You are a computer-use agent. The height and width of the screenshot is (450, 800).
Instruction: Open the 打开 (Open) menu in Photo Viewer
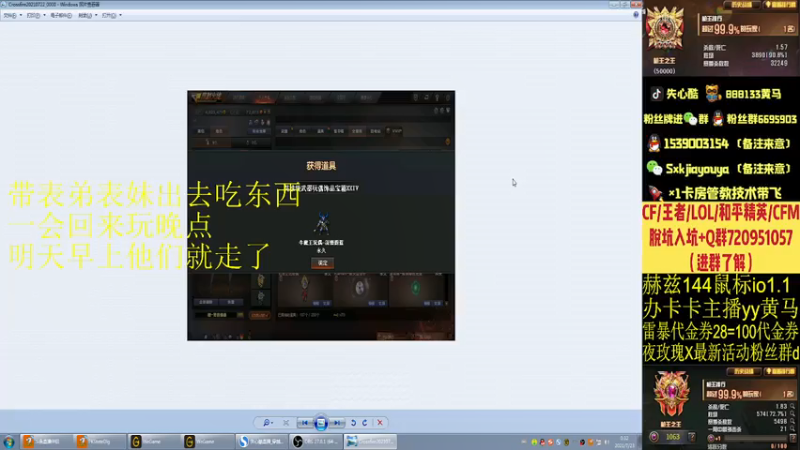coord(109,15)
